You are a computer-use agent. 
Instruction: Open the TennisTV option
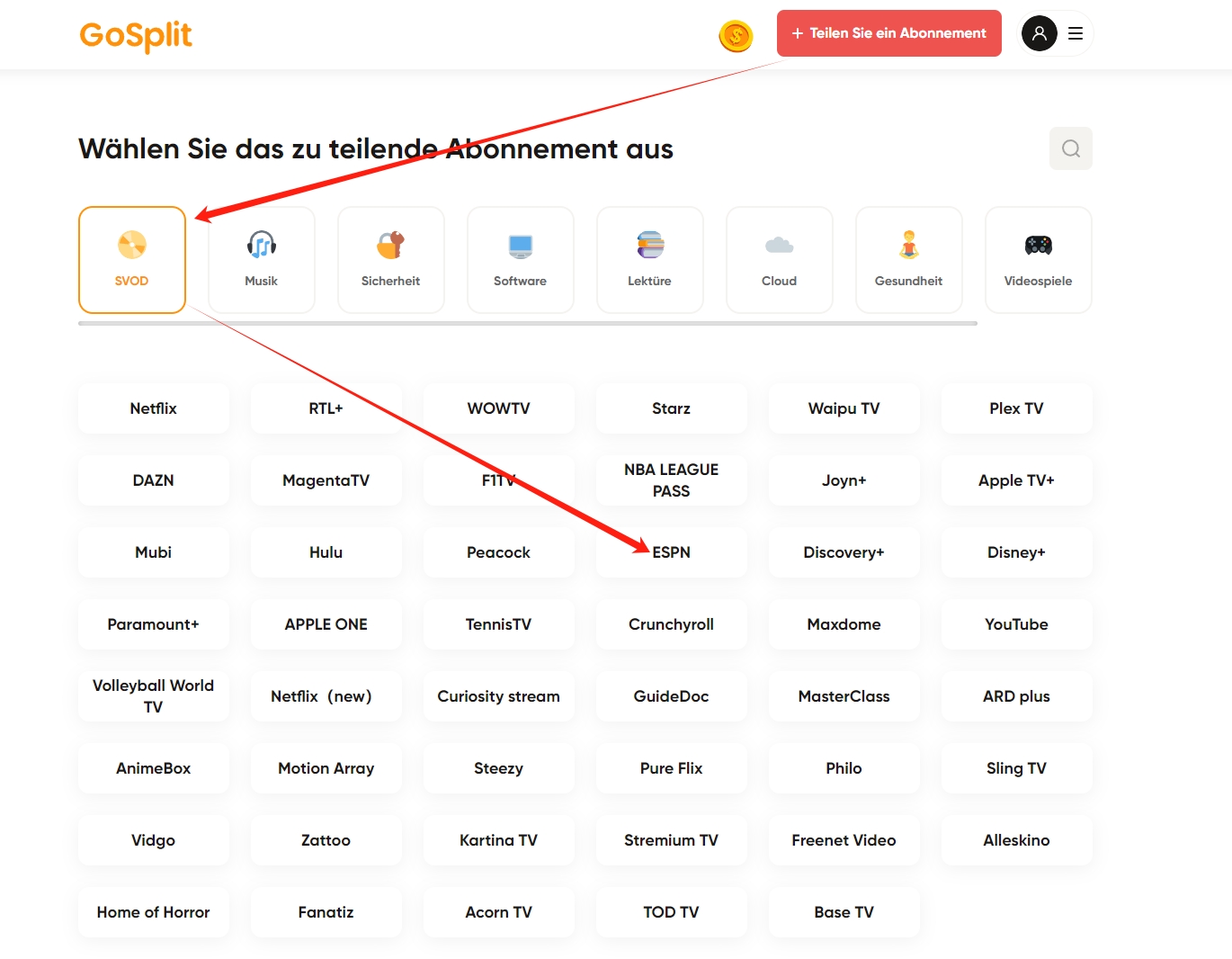point(499,624)
